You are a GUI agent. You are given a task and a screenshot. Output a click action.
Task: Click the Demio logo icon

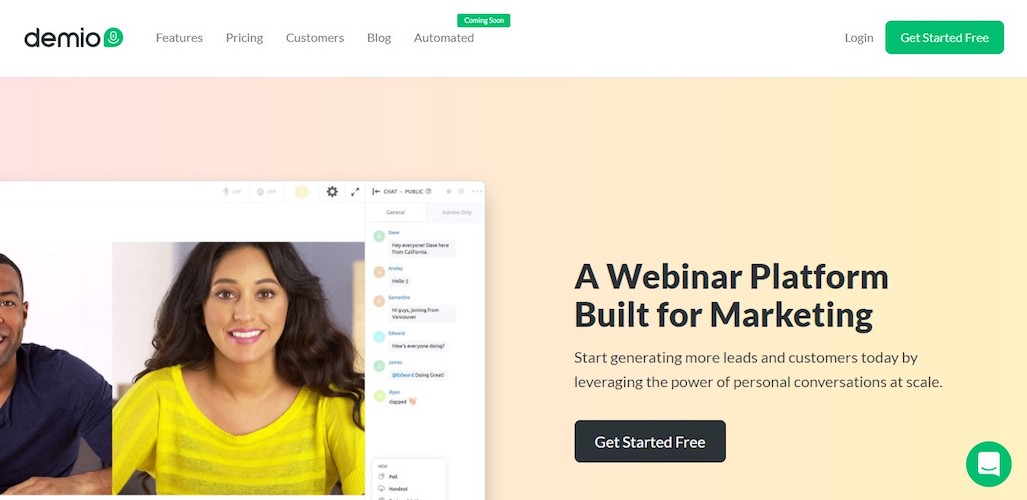(113, 37)
